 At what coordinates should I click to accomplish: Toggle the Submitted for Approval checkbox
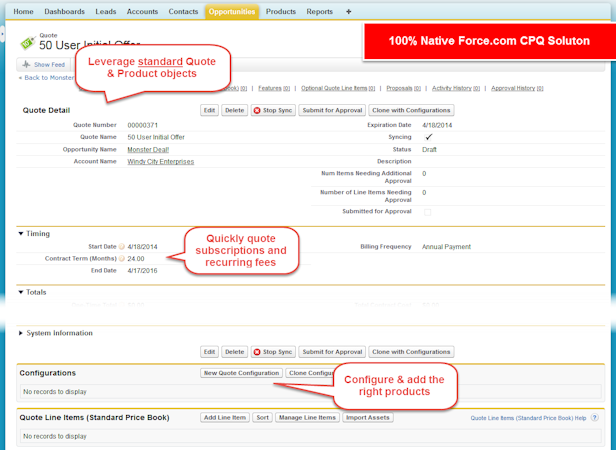(427, 212)
